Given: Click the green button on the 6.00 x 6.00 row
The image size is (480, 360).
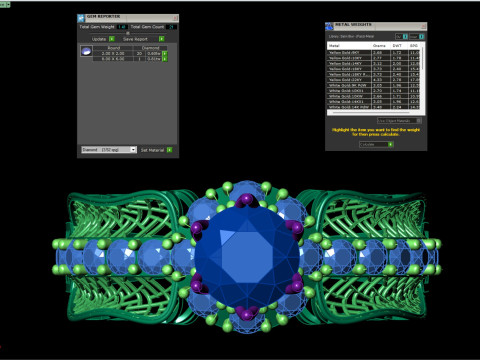Looking at the screenshot, I should tap(165, 59).
